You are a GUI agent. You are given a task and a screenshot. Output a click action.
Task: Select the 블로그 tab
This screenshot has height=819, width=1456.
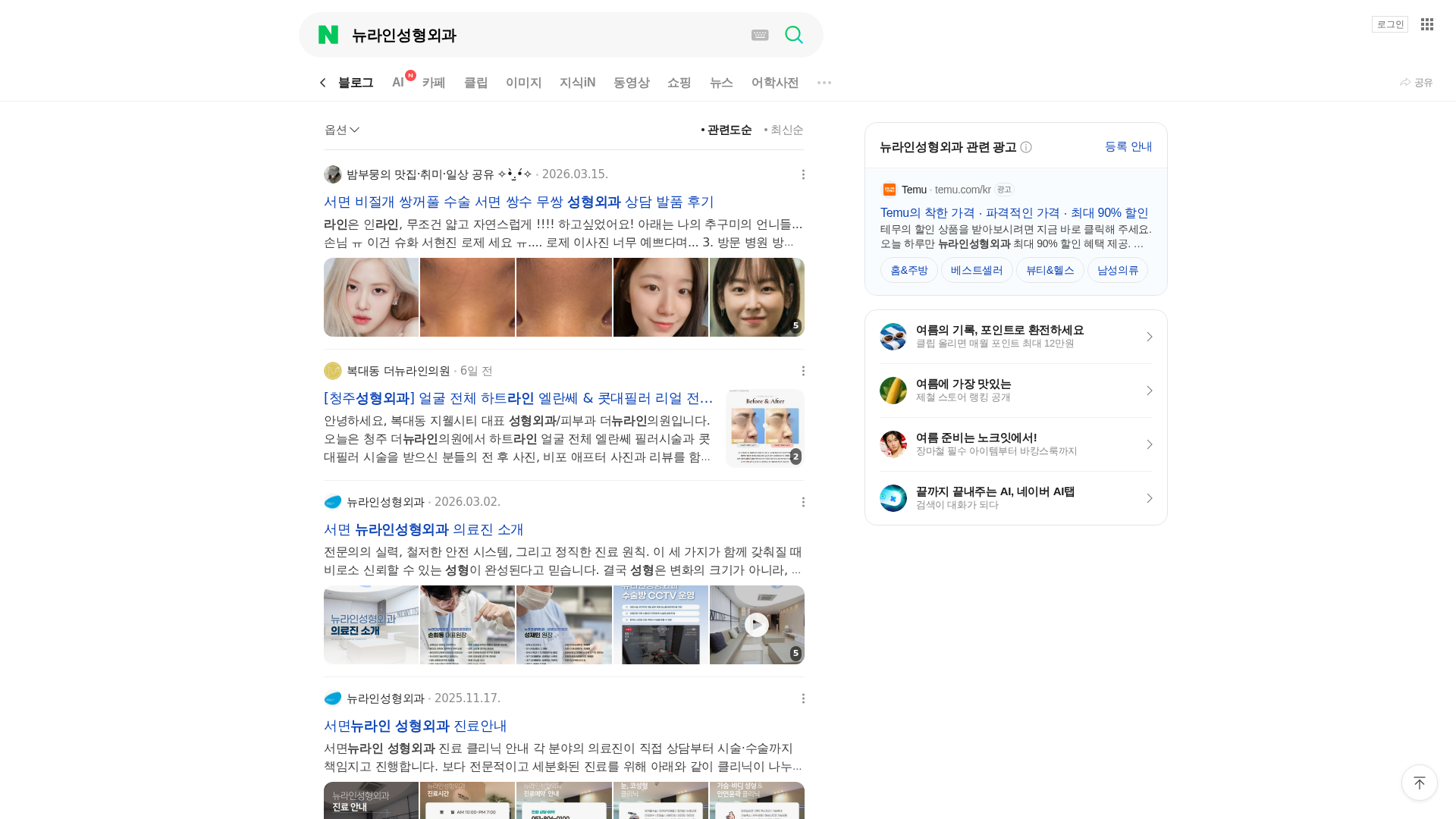coord(356,83)
